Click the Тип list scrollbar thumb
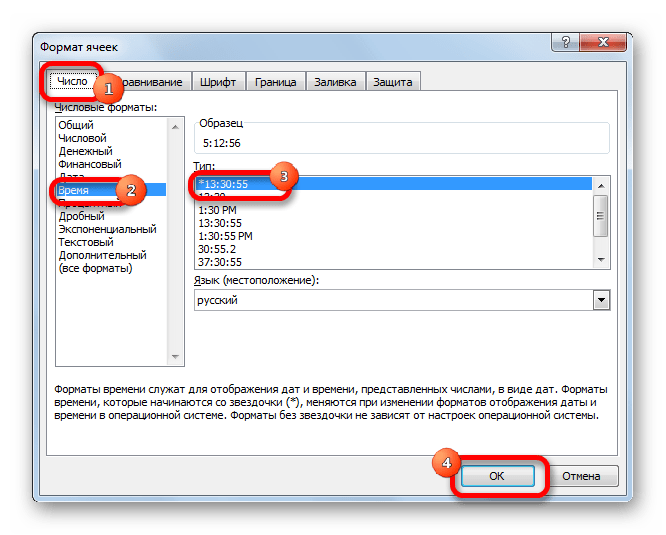 601,216
